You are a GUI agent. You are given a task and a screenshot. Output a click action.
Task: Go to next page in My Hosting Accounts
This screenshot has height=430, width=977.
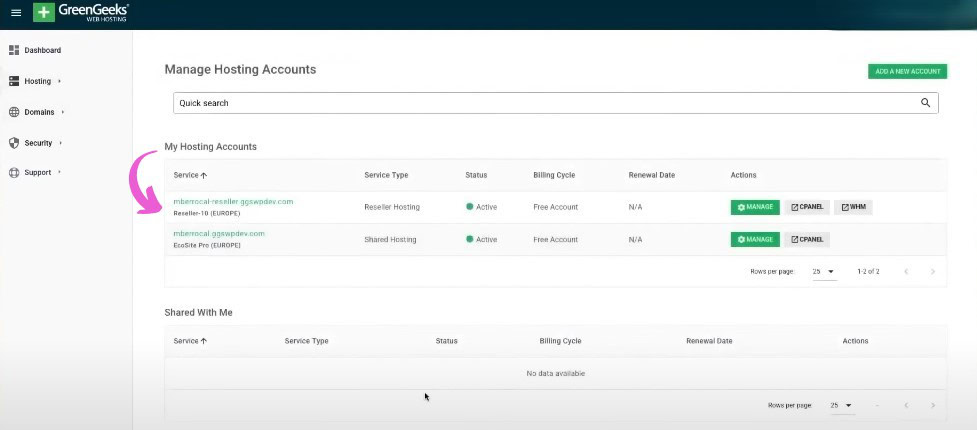click(933, 272)
